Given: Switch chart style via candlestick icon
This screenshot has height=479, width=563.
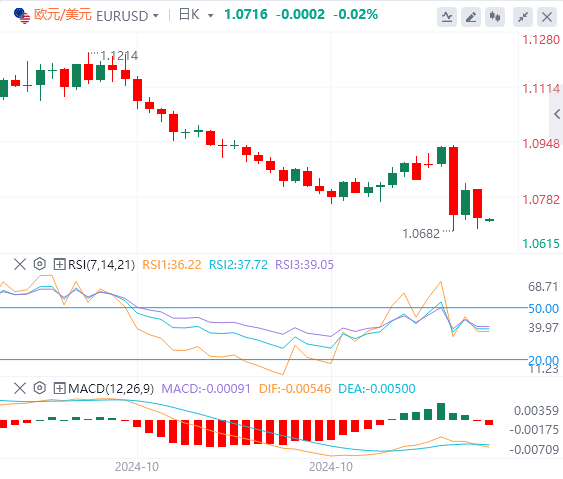Looking at the screenshot, I should (495, 17).
